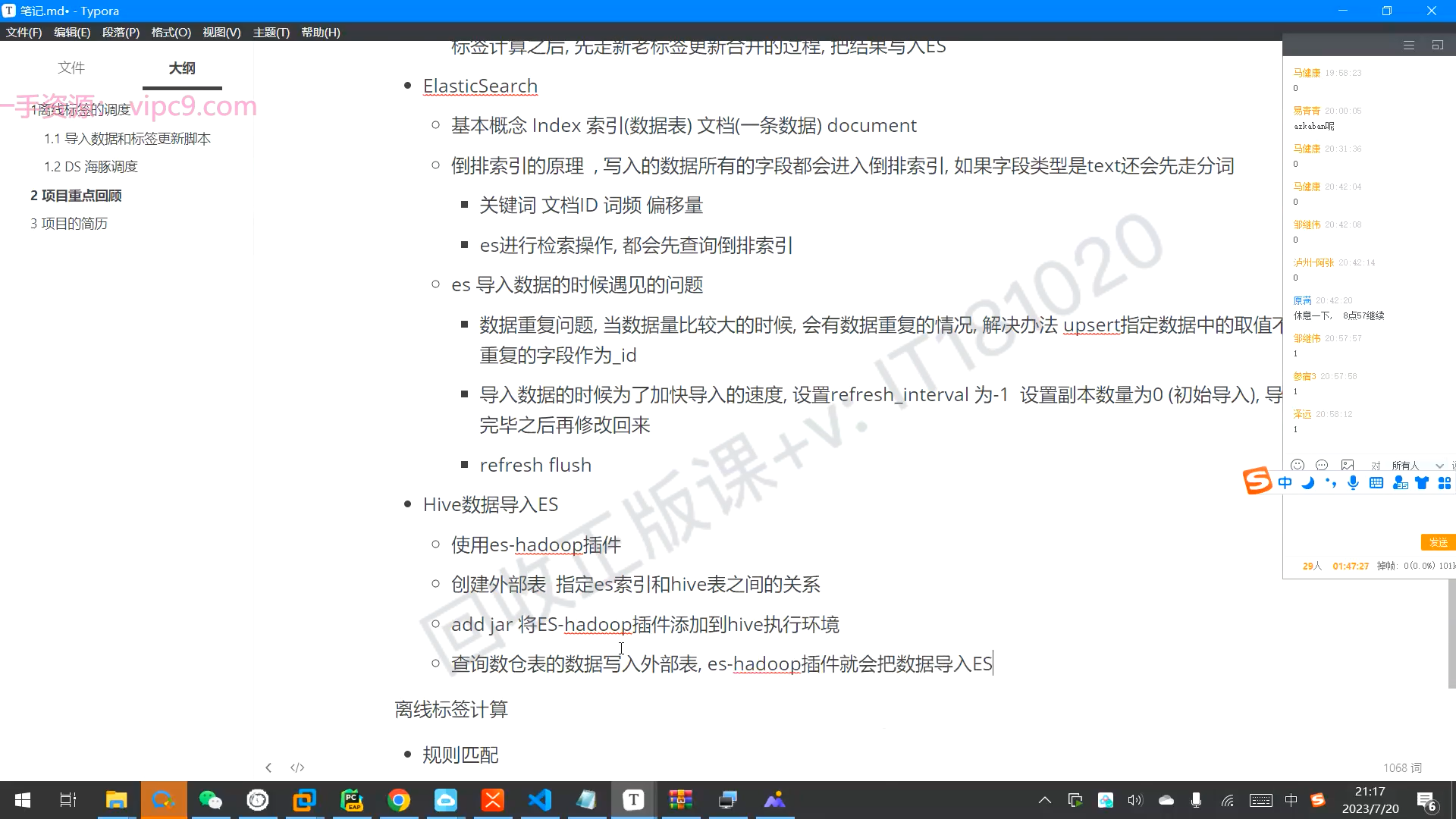Toggle Sogou moon full/half-width icon
This screenshot has width=1456, height=819.
(x=1307, y=483)
